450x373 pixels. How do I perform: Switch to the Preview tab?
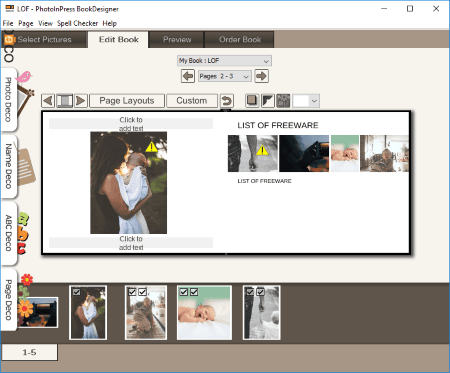177,39
